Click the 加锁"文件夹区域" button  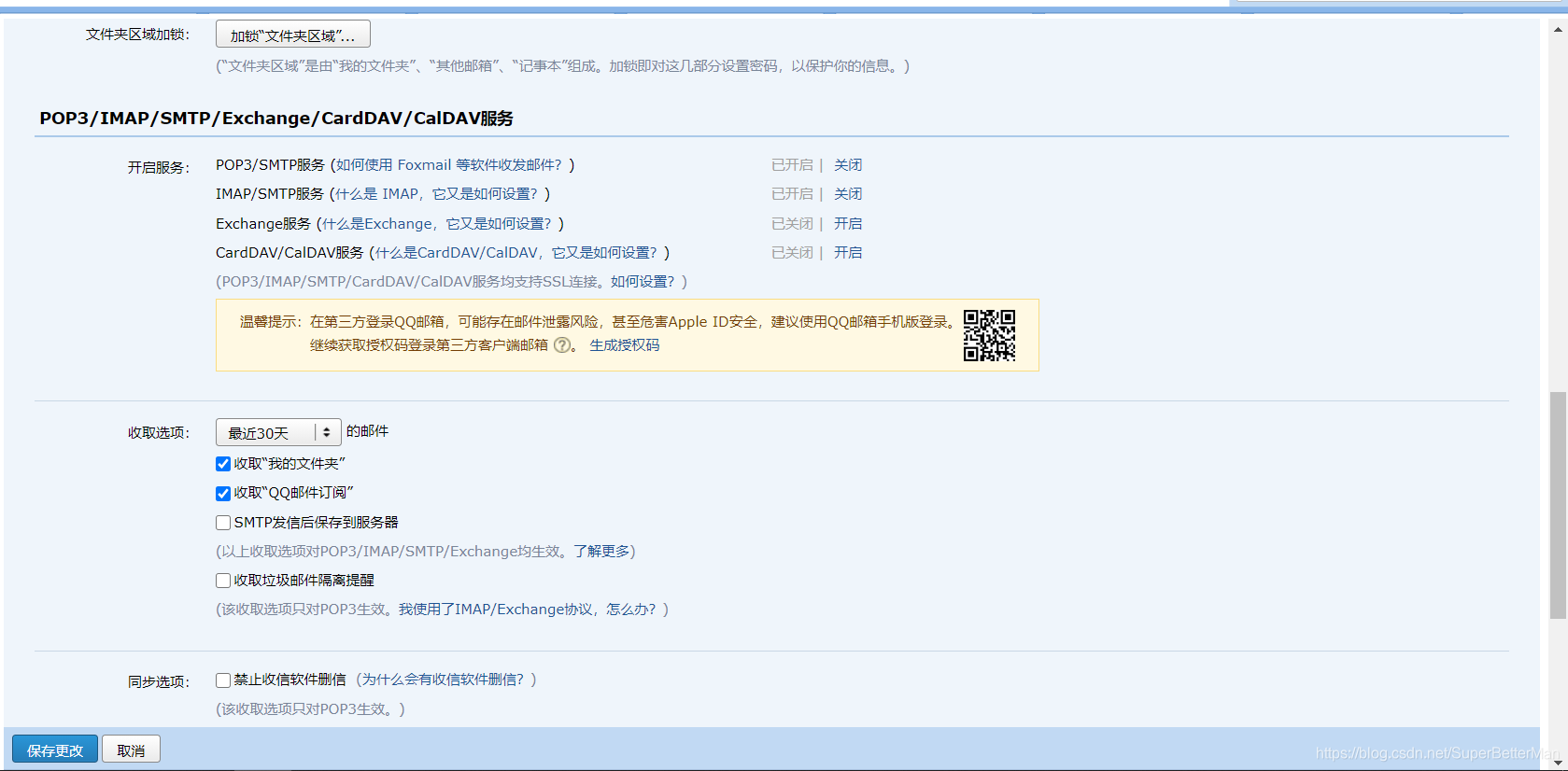pyautogui.click(x=293, y=35)
